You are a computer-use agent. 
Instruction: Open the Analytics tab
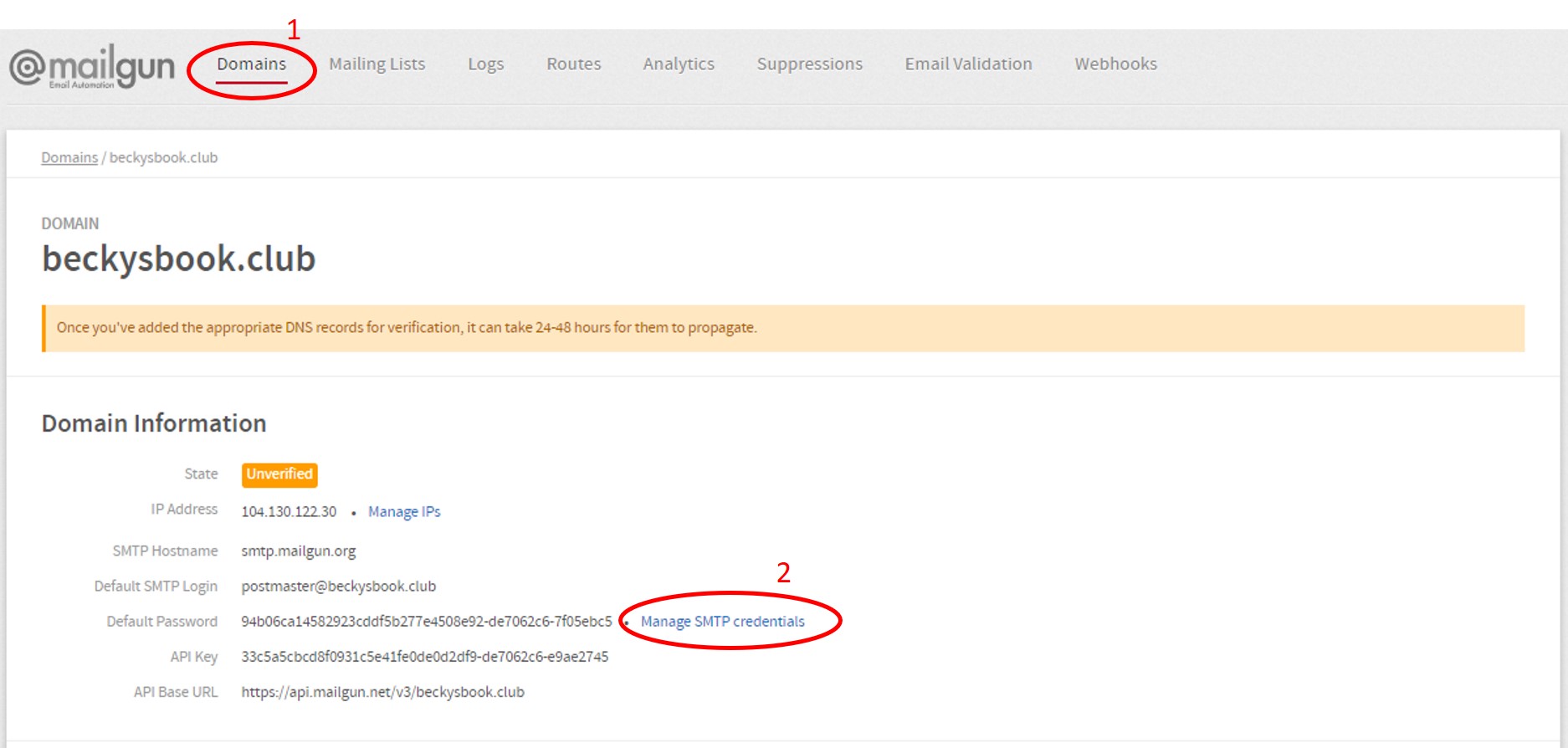coord(679,64)
